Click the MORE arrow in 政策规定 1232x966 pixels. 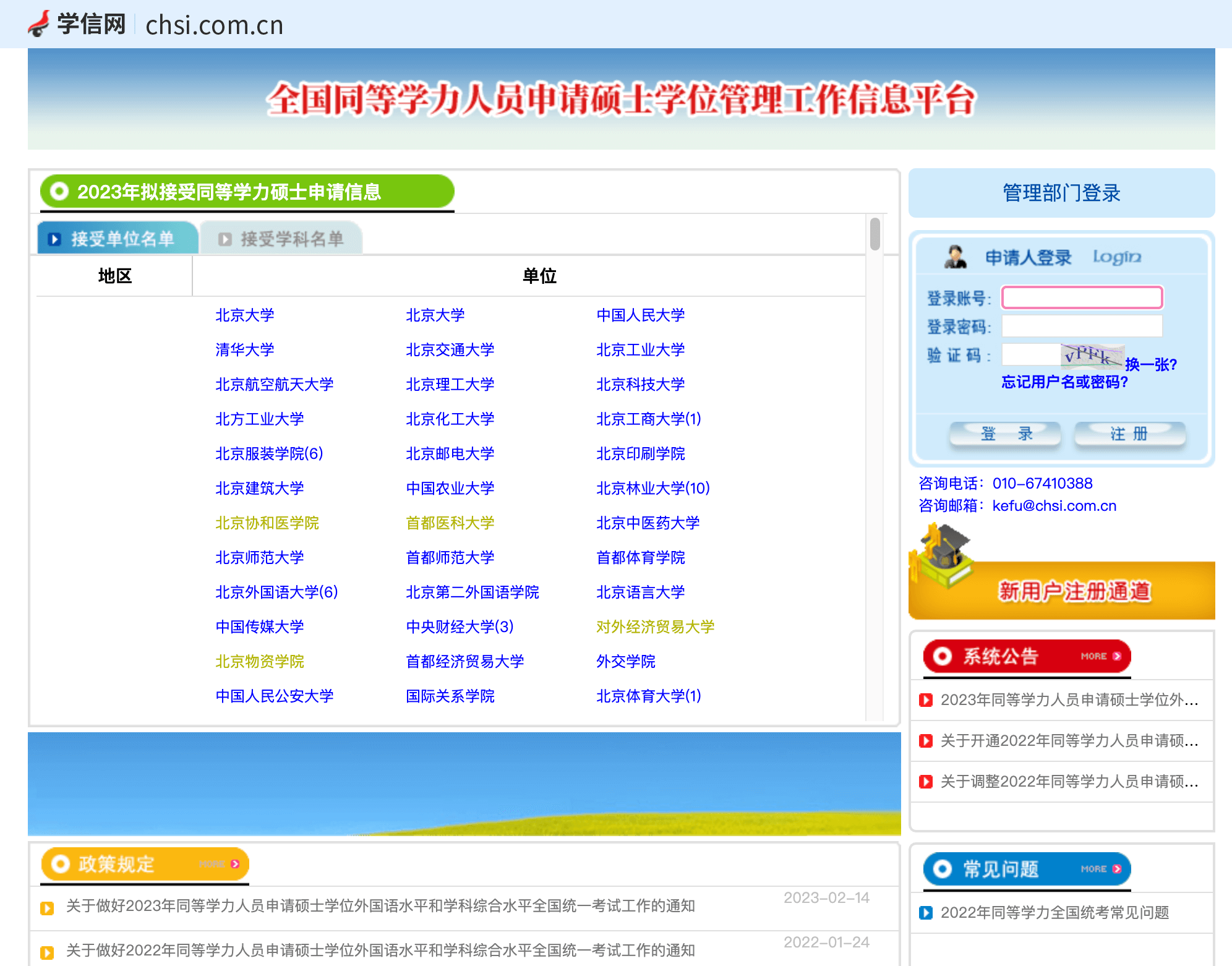coord(235,864)
